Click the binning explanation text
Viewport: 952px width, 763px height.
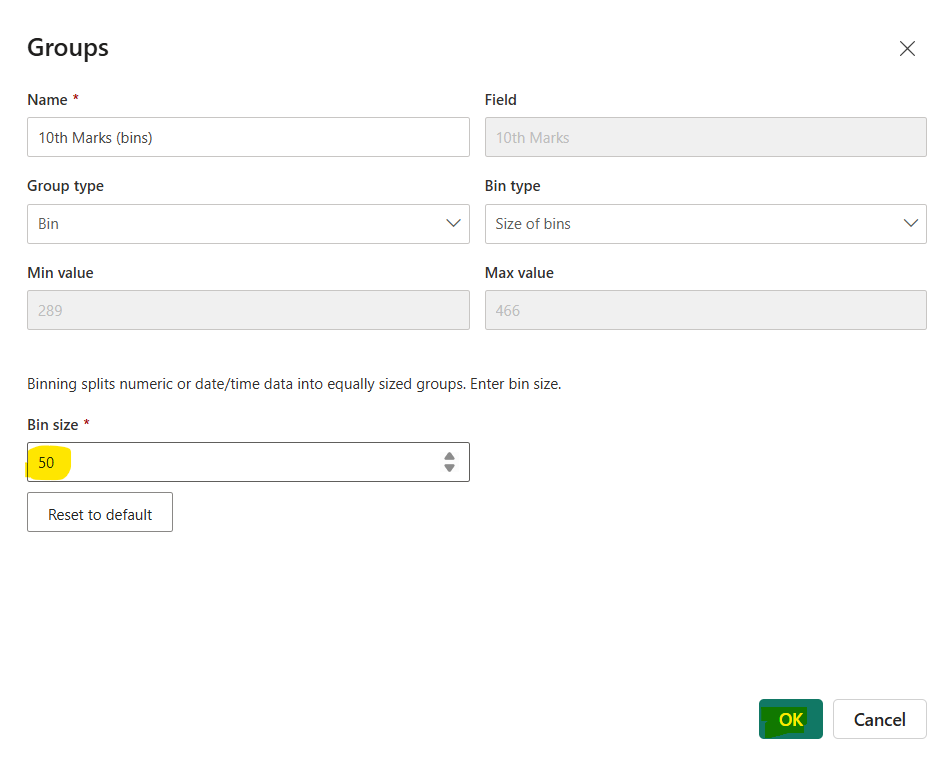point(291,383)
